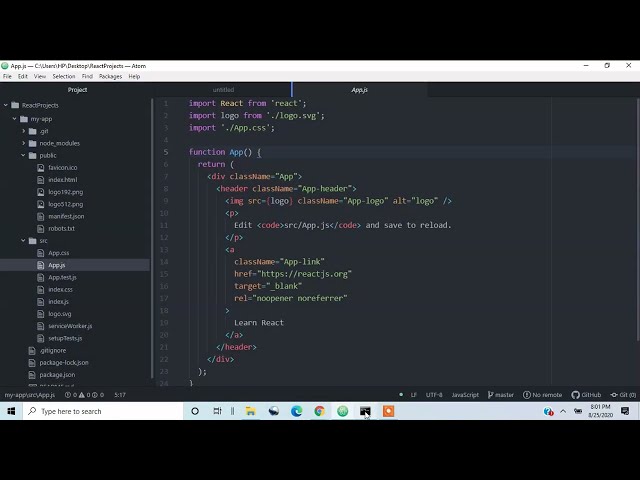Change the JavaScript grammar selector
This screenshot has height=480, width=640.
pos(465,395)
